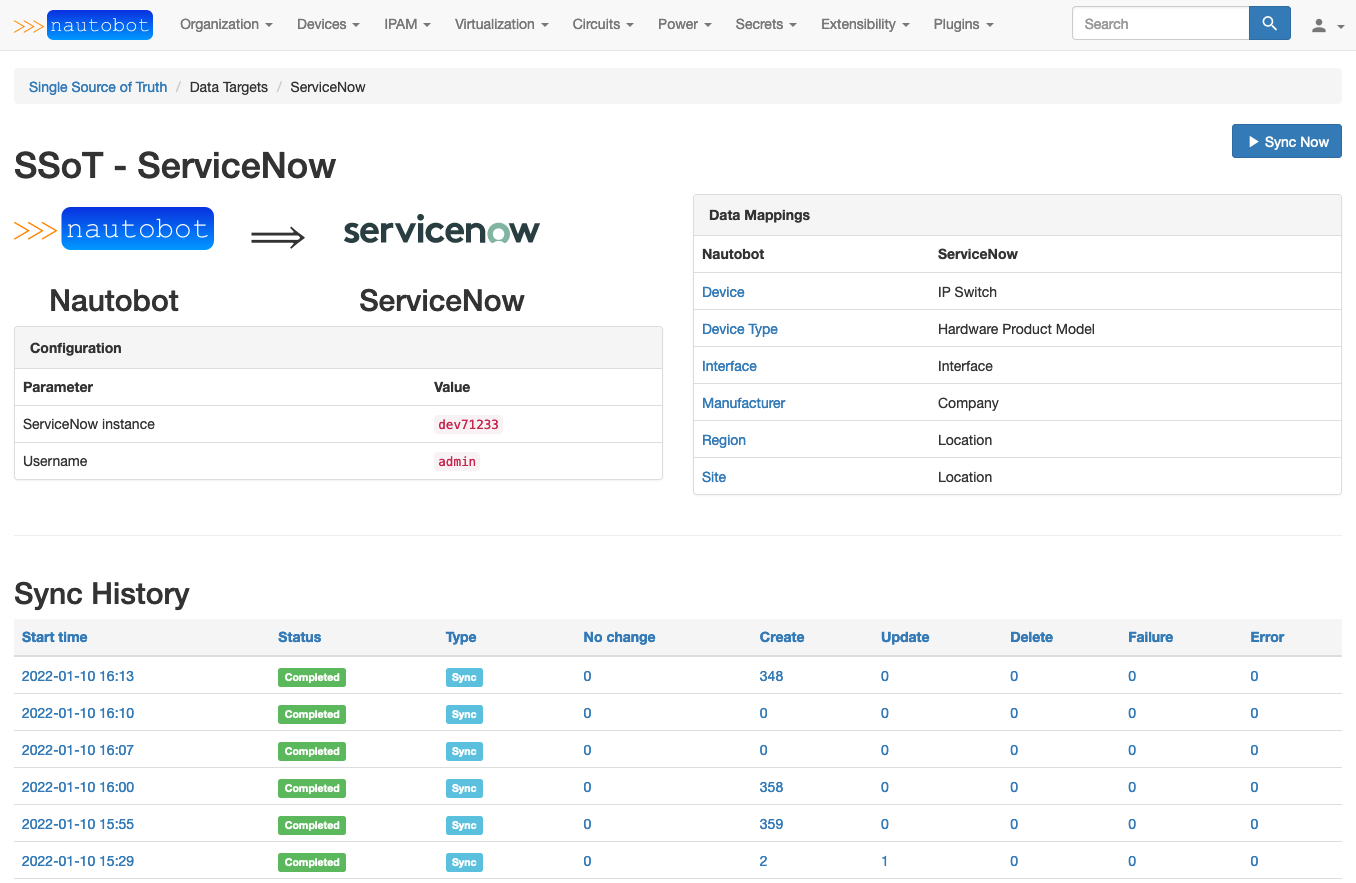This screenshot has width=1356, height=883.
Task: Click Completed status badge for 16:00 sync
Action: (x=312, y=788)
